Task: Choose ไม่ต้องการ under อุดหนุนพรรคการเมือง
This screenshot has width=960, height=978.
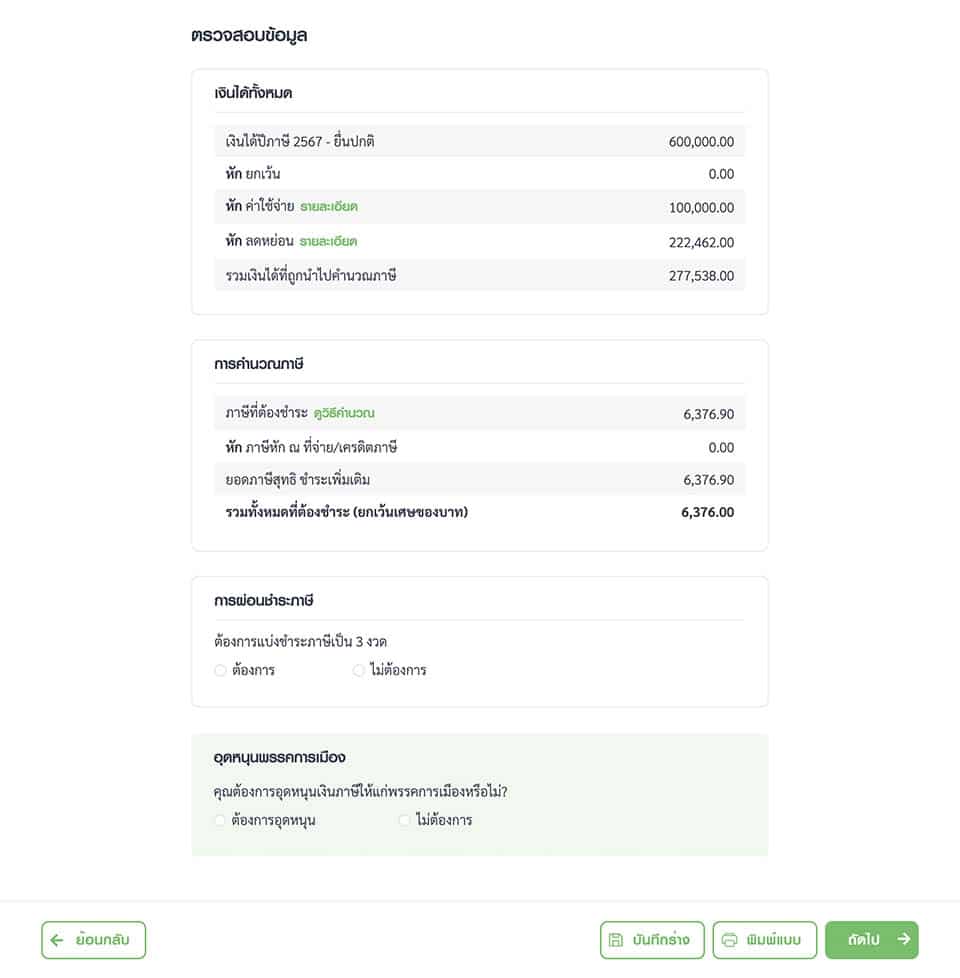Action: pos(404,820)
